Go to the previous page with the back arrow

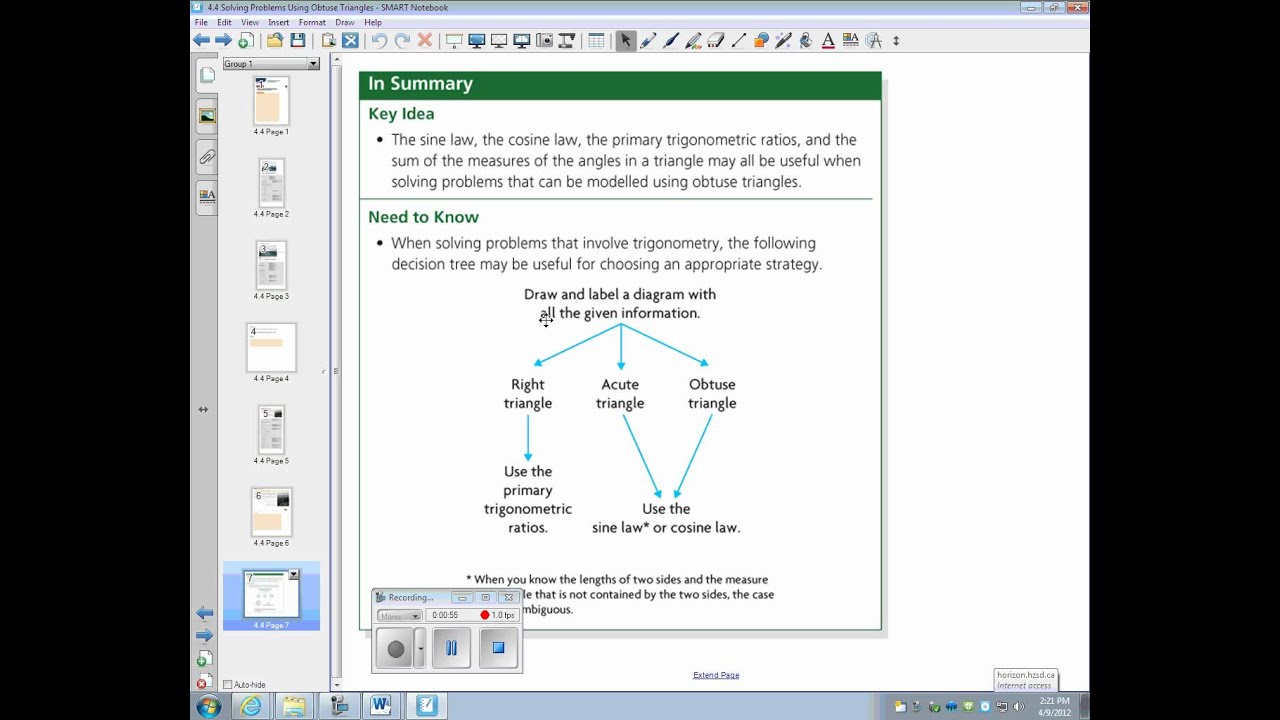[x=202, y=40]
